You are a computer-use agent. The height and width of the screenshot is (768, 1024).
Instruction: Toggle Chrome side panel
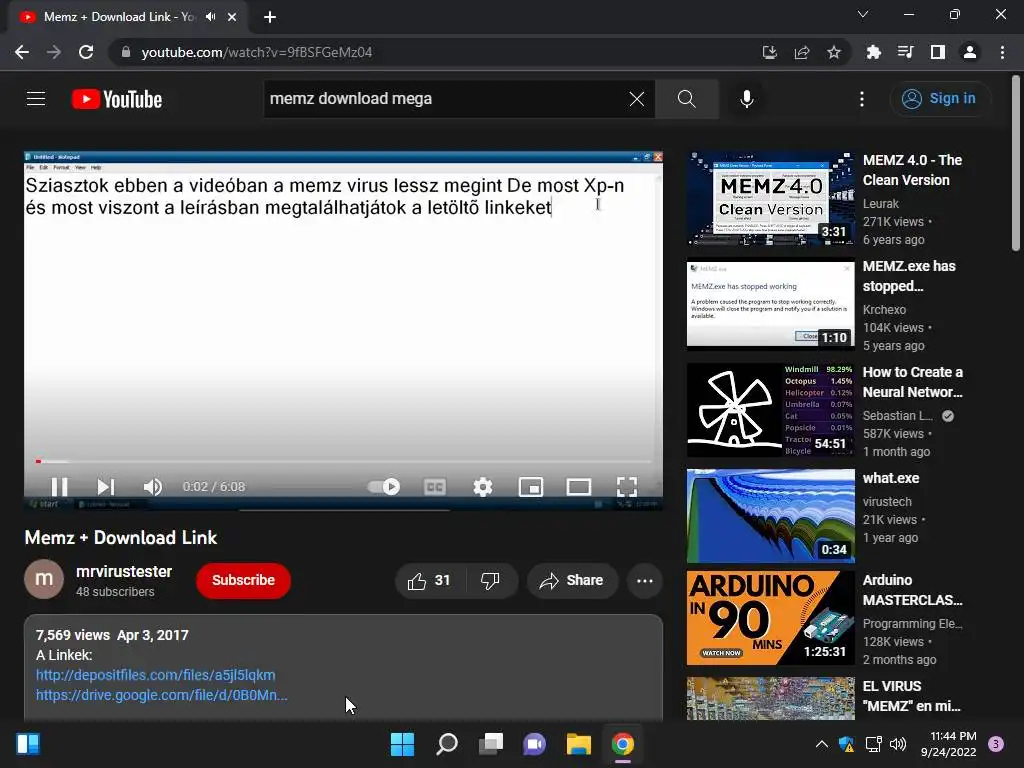coord(938,52)
